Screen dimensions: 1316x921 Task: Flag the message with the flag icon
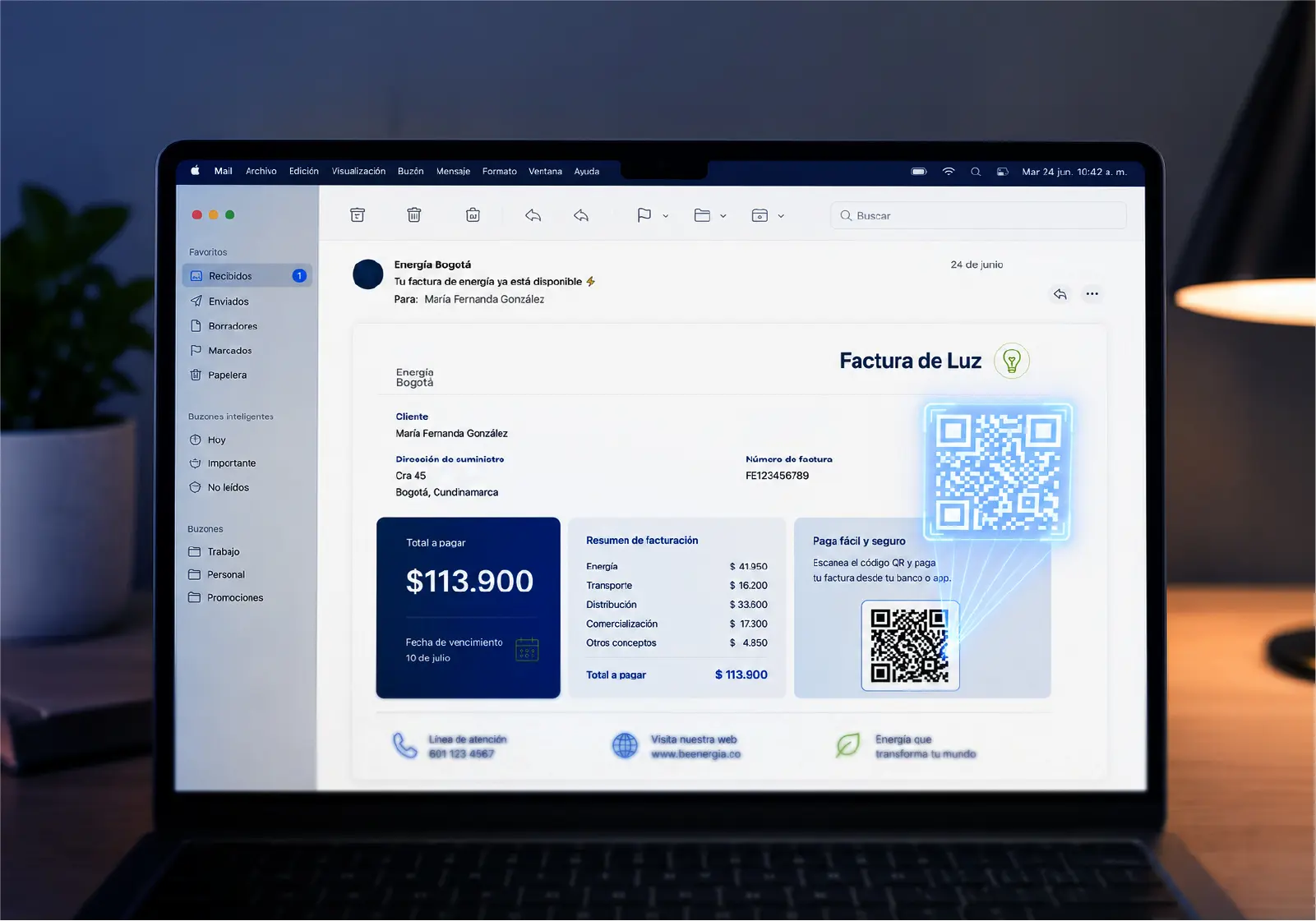tap(644, 215)
